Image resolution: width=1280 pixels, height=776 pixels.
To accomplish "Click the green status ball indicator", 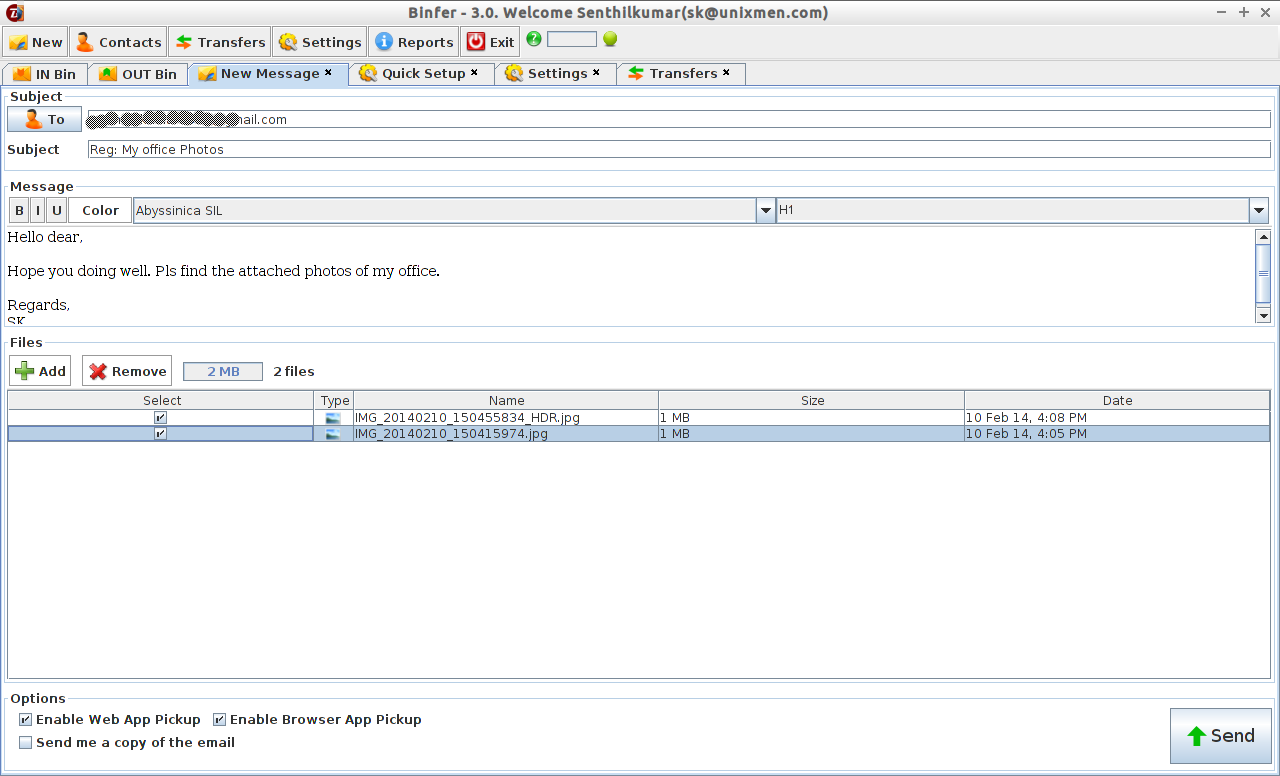I will click(x=610, y=39).
